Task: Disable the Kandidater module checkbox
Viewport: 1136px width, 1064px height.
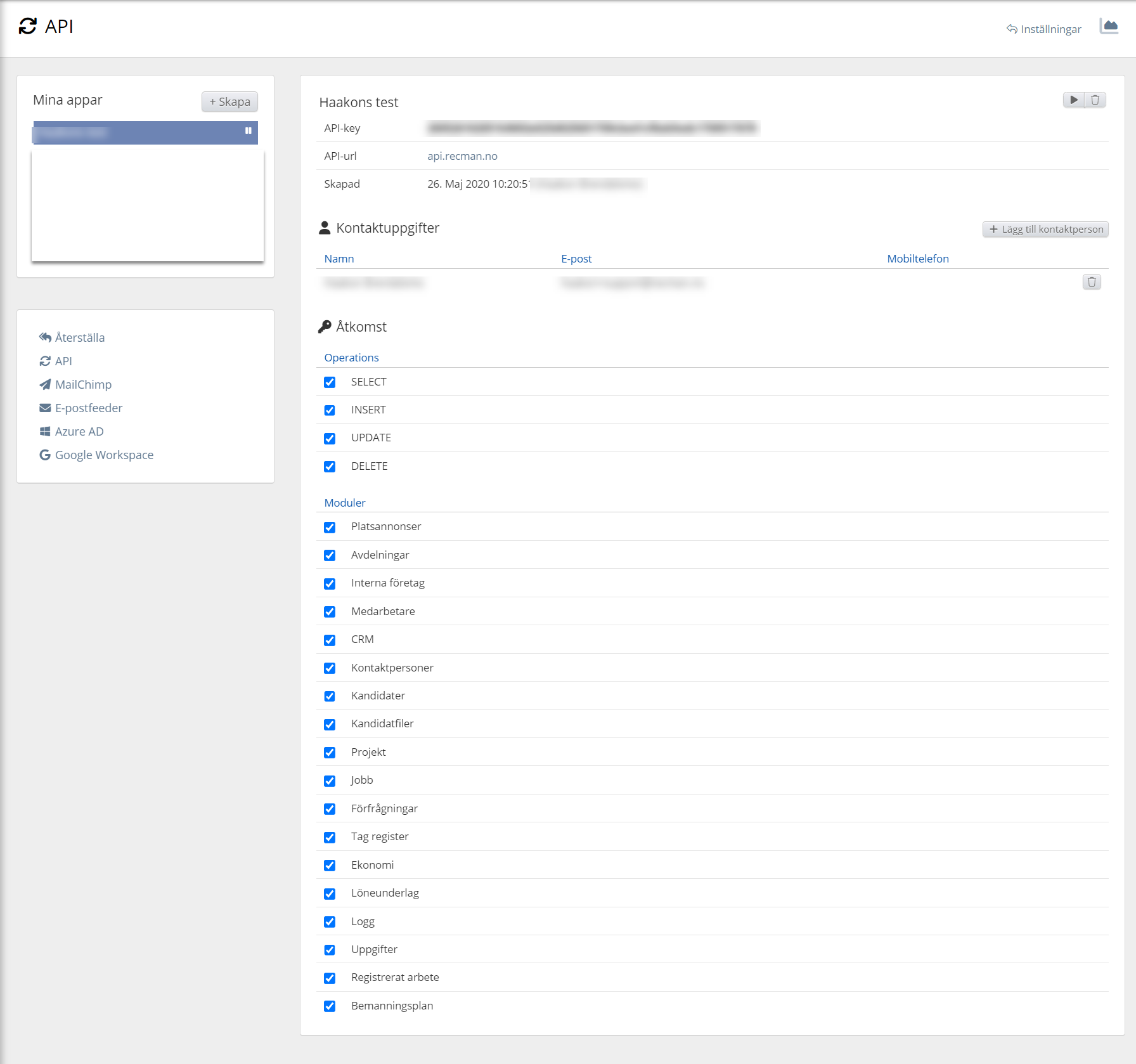Action: tap(330, 696)
